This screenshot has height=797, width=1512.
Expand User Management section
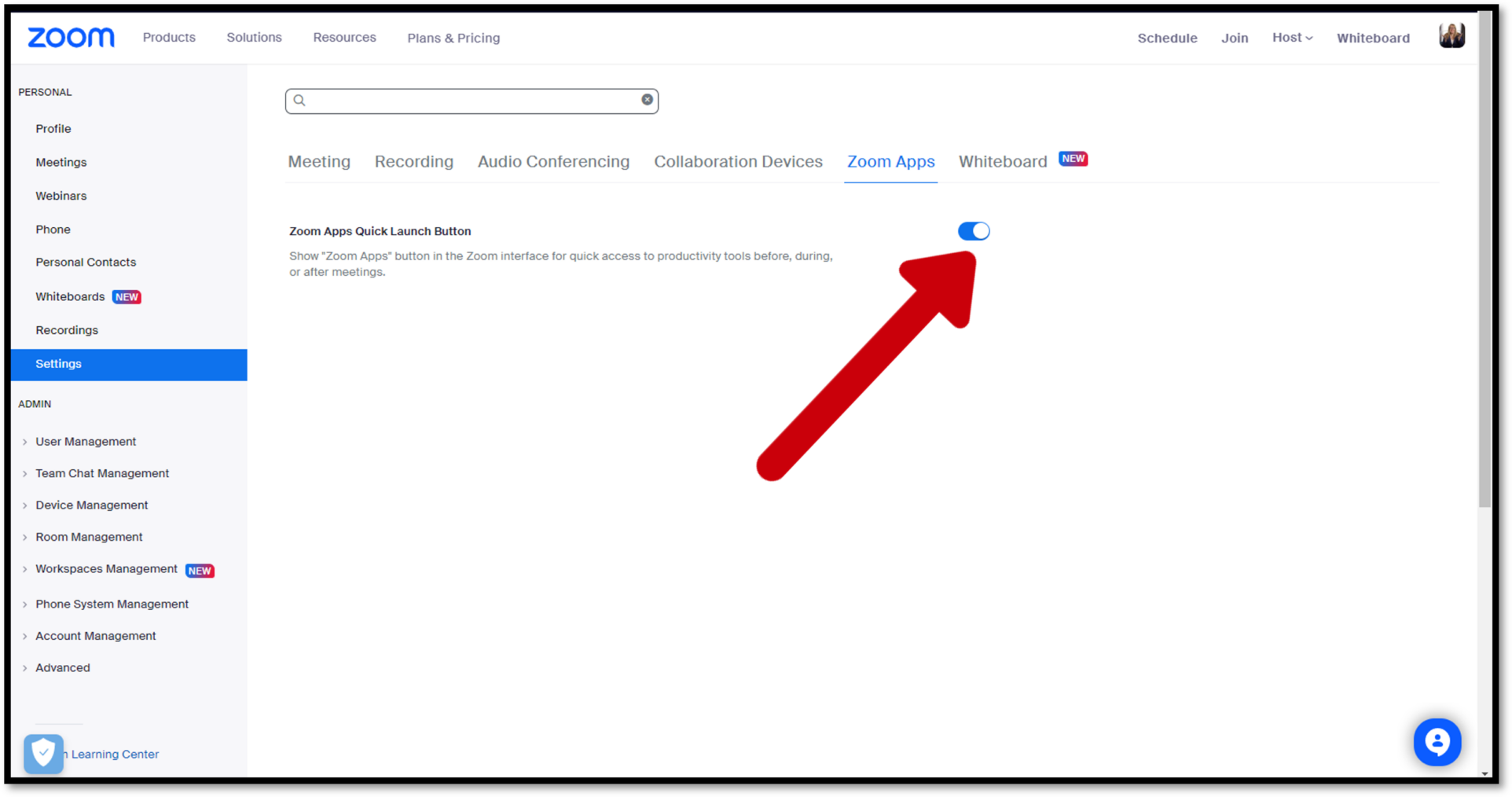(x=86, y=442)
